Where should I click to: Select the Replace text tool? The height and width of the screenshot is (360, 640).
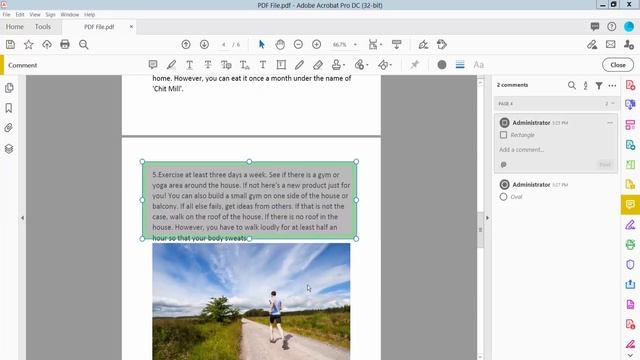click(226, 65)
